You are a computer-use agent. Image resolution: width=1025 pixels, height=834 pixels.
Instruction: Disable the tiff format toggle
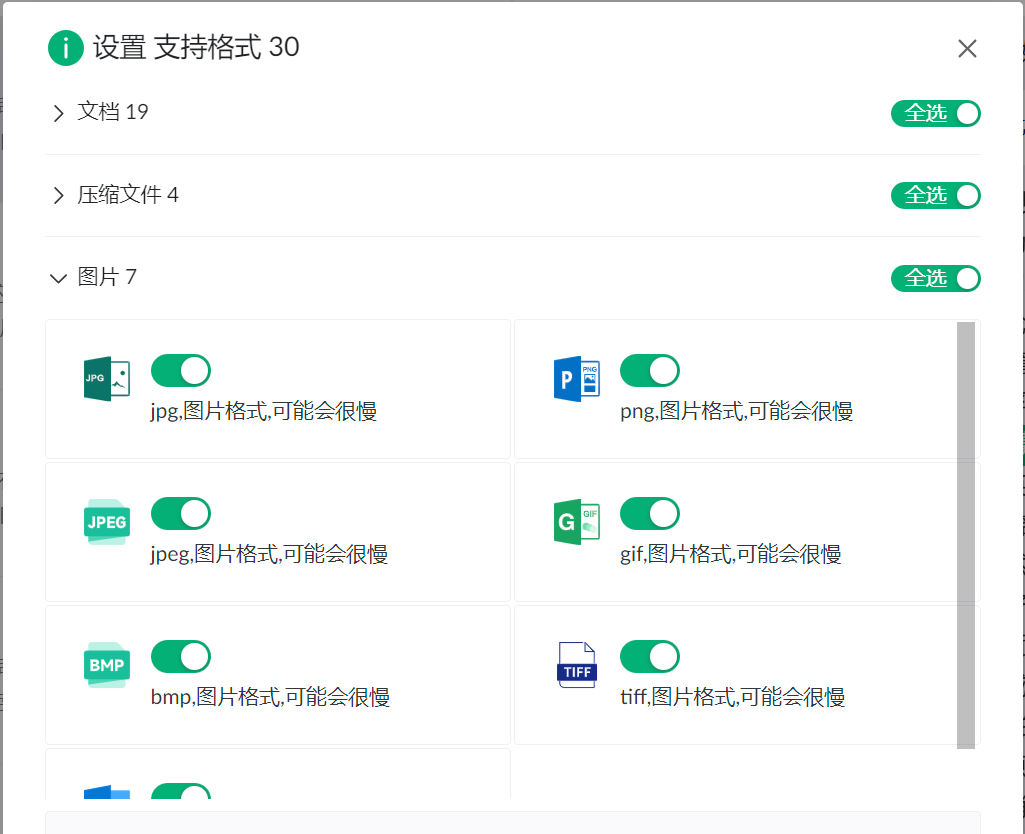[x=650, y=657]
